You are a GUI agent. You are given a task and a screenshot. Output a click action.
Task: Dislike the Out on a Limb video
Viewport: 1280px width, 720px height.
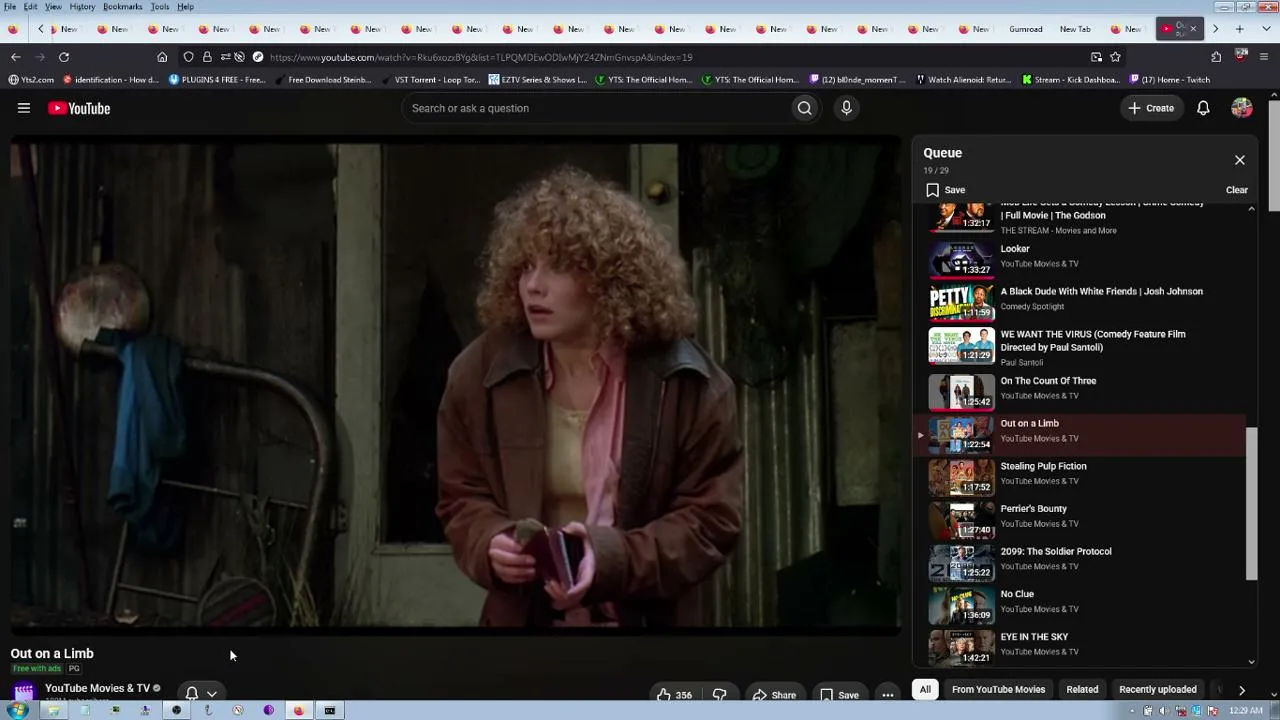(719, 695)
